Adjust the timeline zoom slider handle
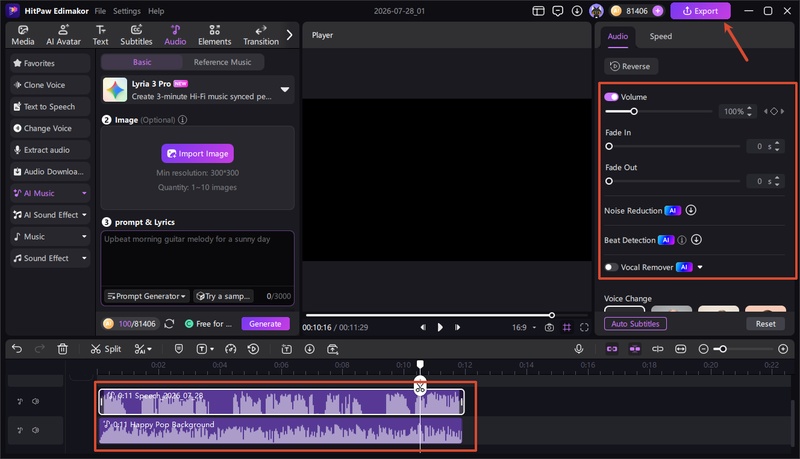Viewport: 800px width, 459px height. 723,349
